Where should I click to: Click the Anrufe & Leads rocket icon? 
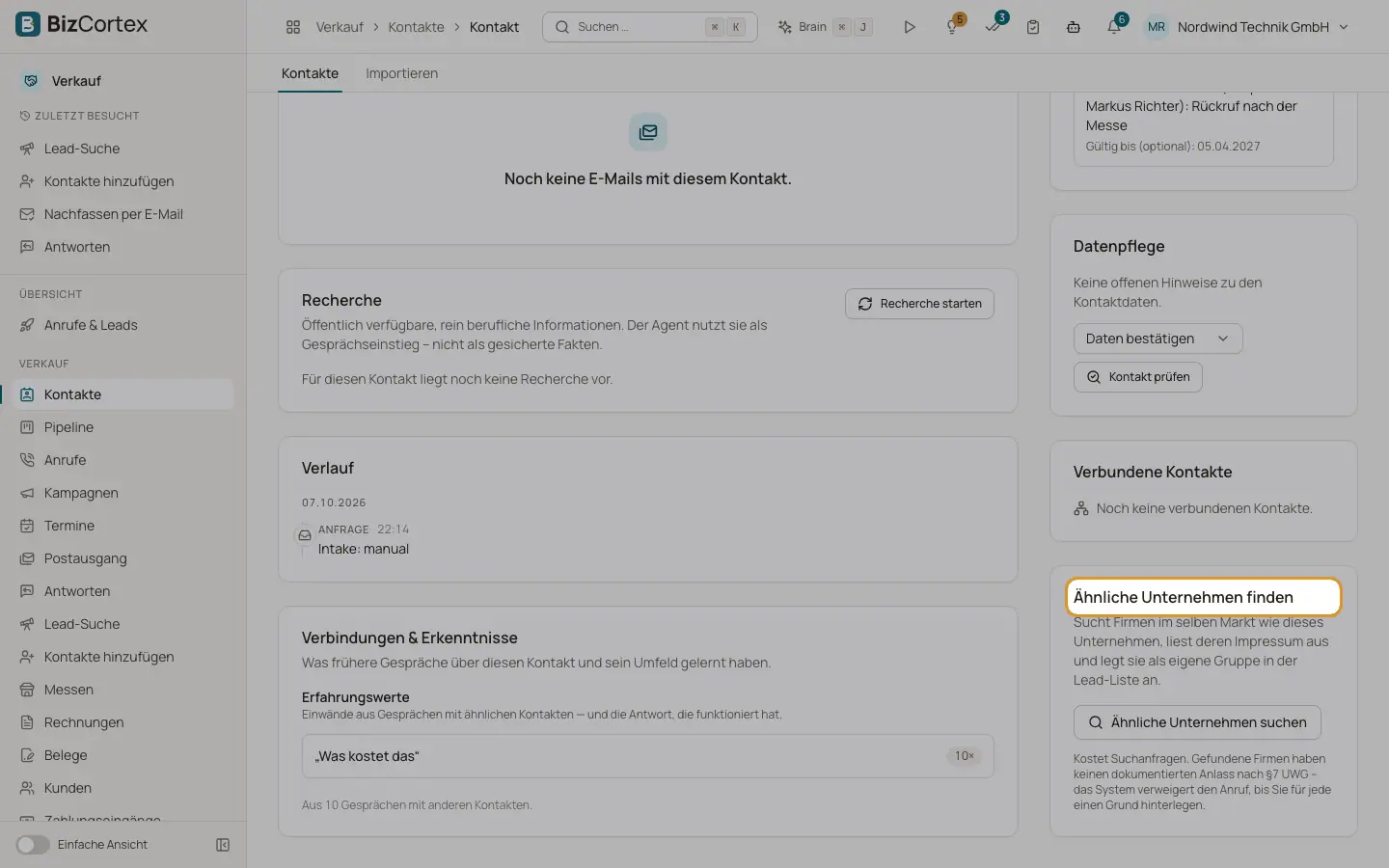(27, 325)
